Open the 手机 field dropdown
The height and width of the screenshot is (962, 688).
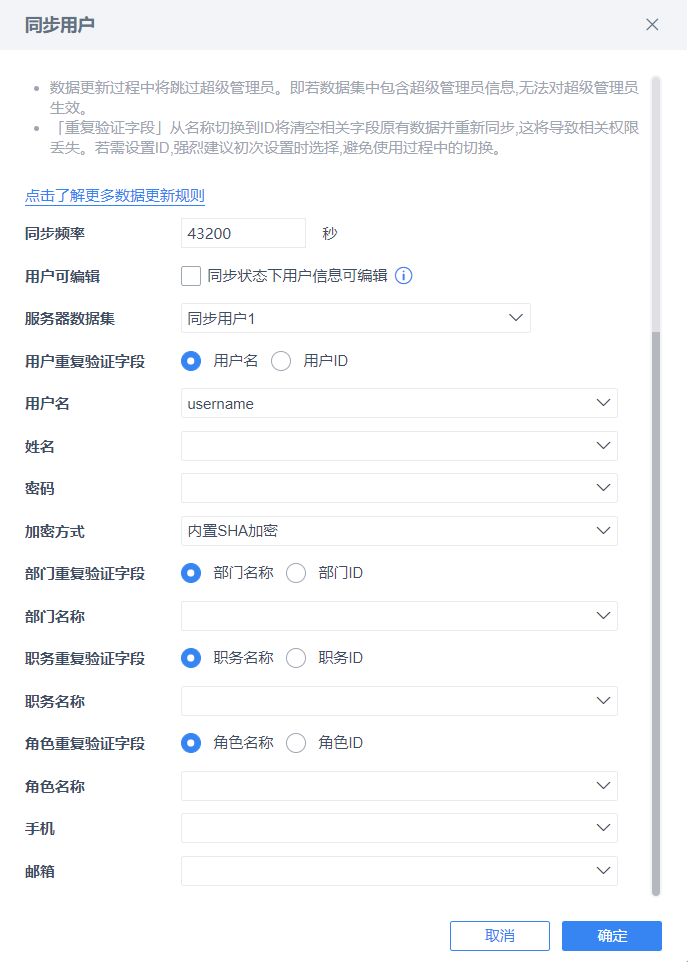click(399, 828)
